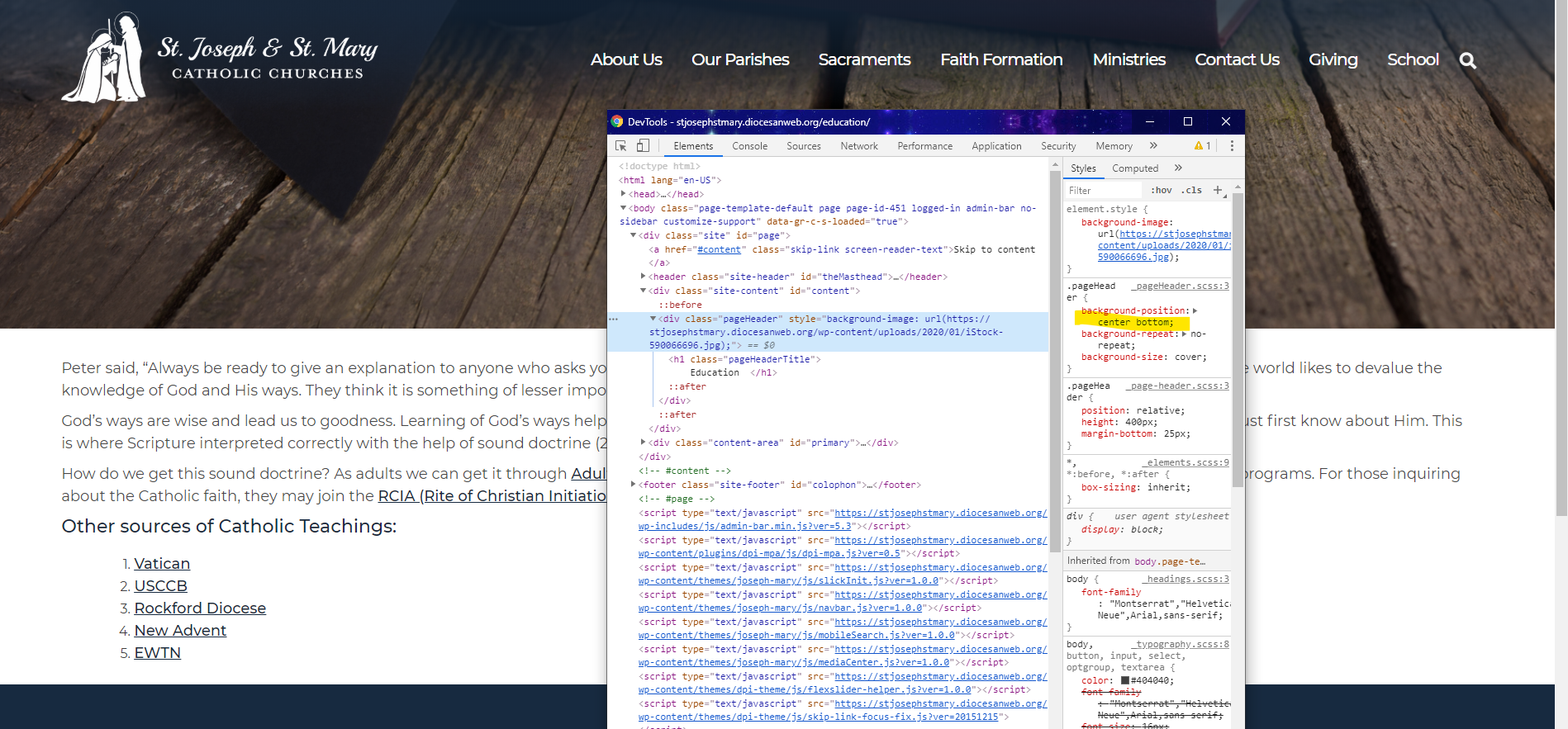
Task: Click the color swatch next to #404040
Action: pyautogui.click(x=1124, y=680)
